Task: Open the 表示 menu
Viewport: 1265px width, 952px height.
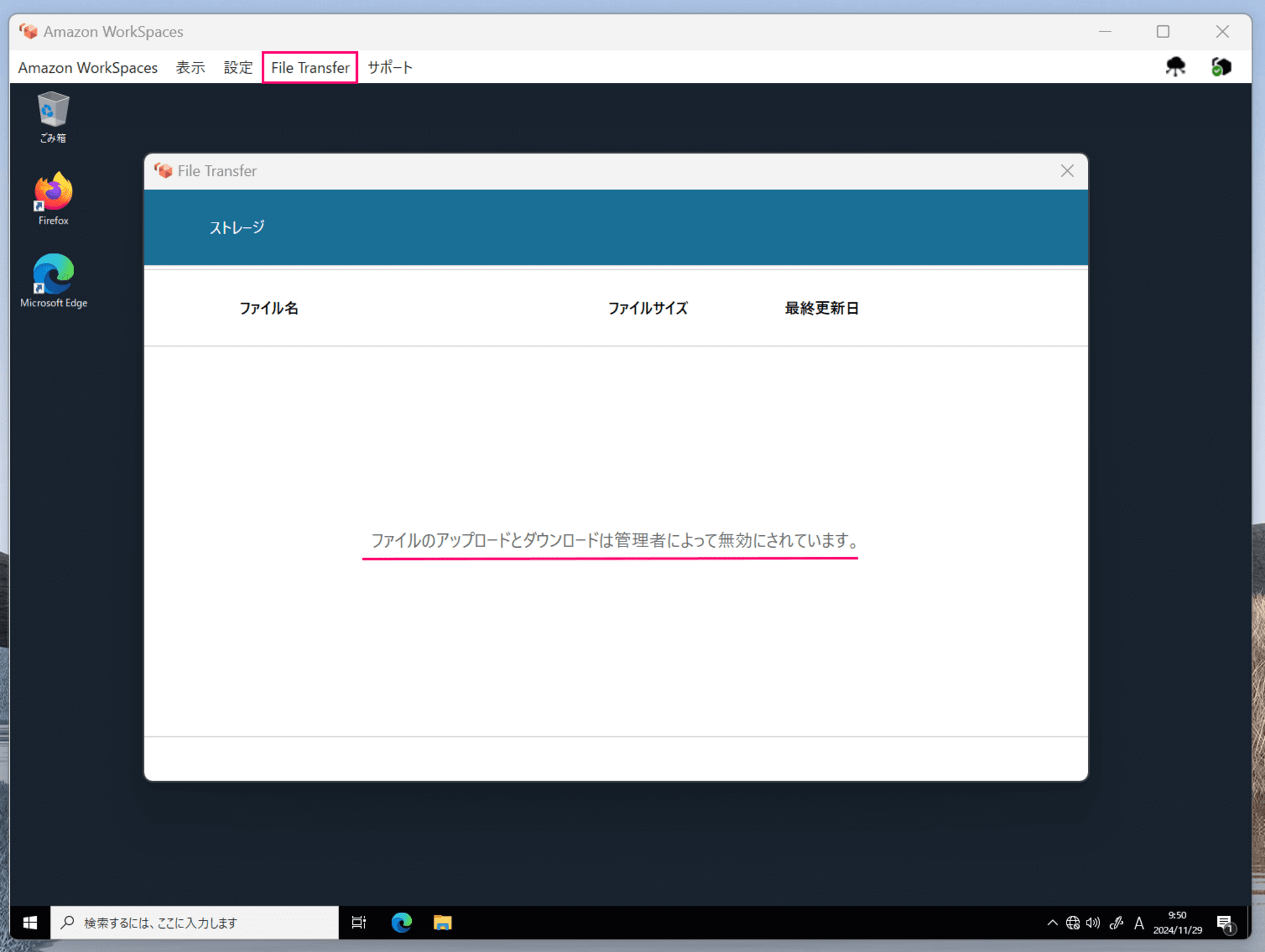Action: [x=190, y=68]
